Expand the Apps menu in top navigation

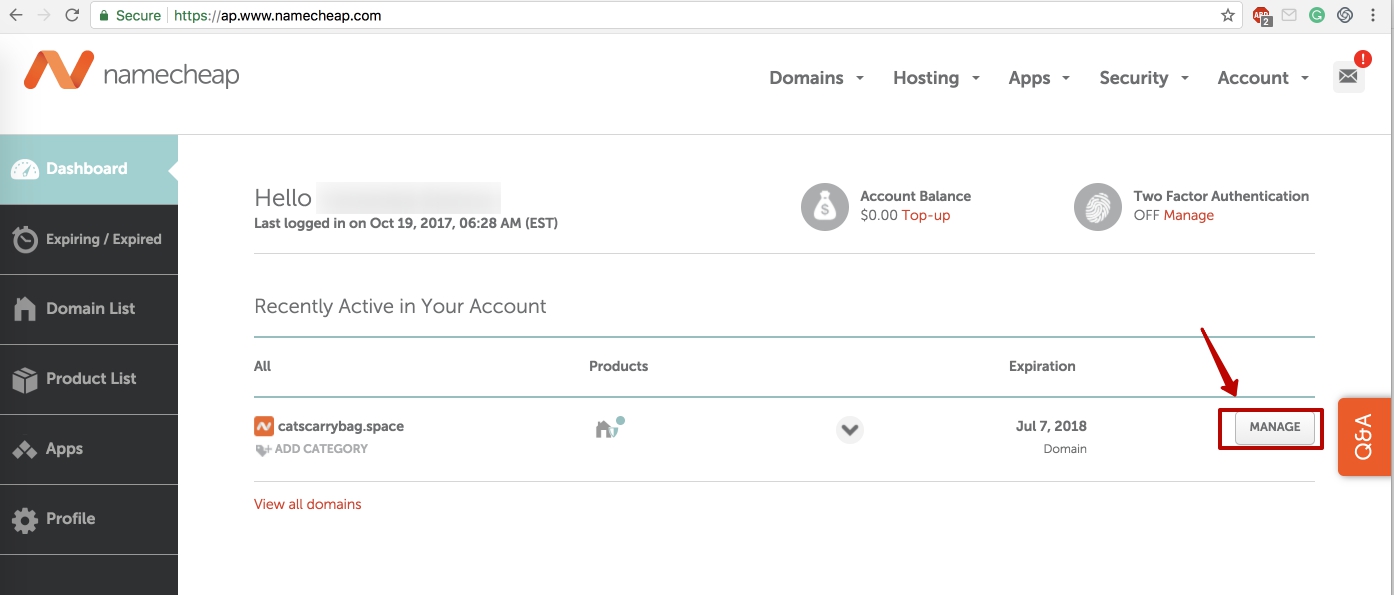click(x=1039, y=78)
